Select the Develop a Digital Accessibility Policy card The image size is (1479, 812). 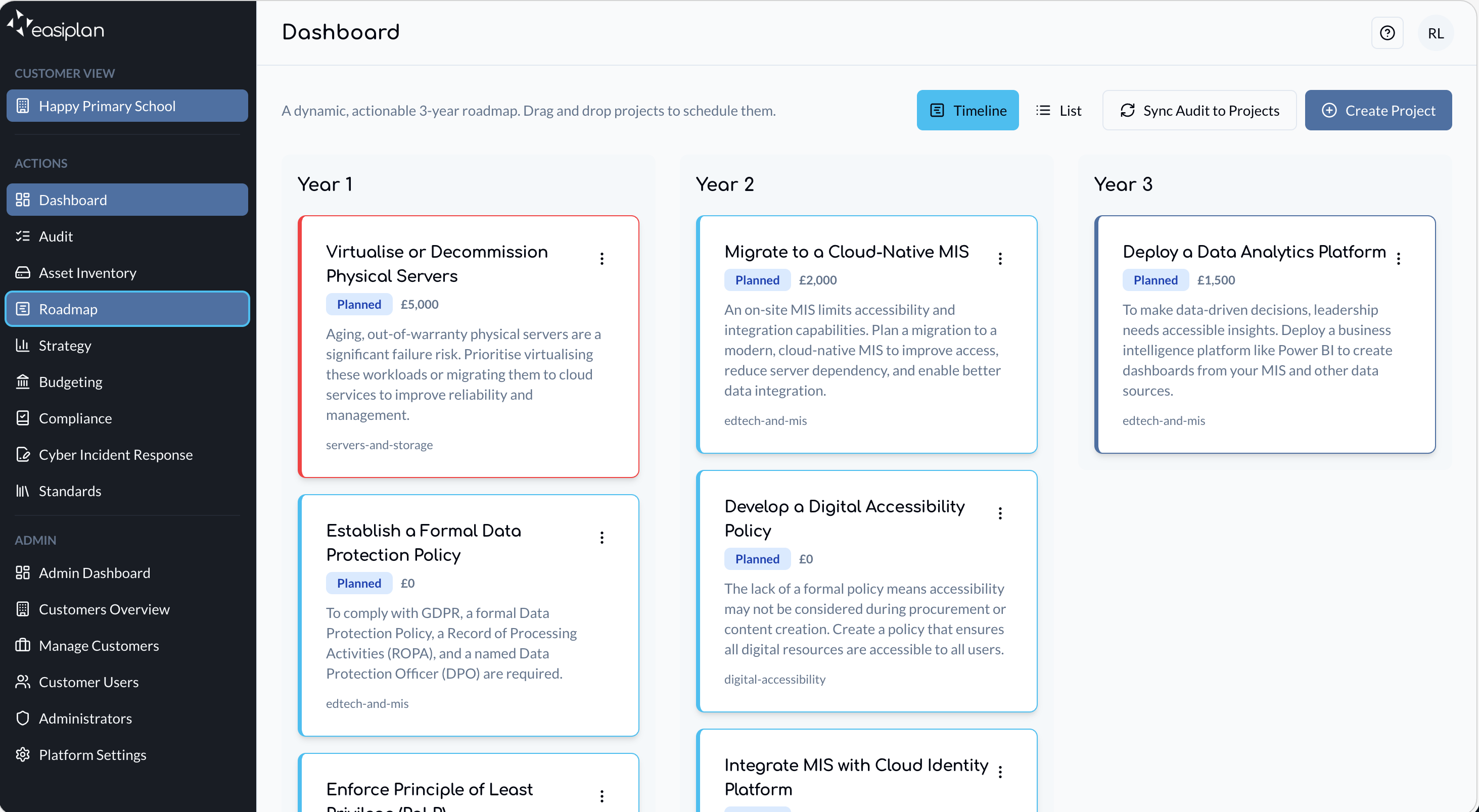point(867,591)
